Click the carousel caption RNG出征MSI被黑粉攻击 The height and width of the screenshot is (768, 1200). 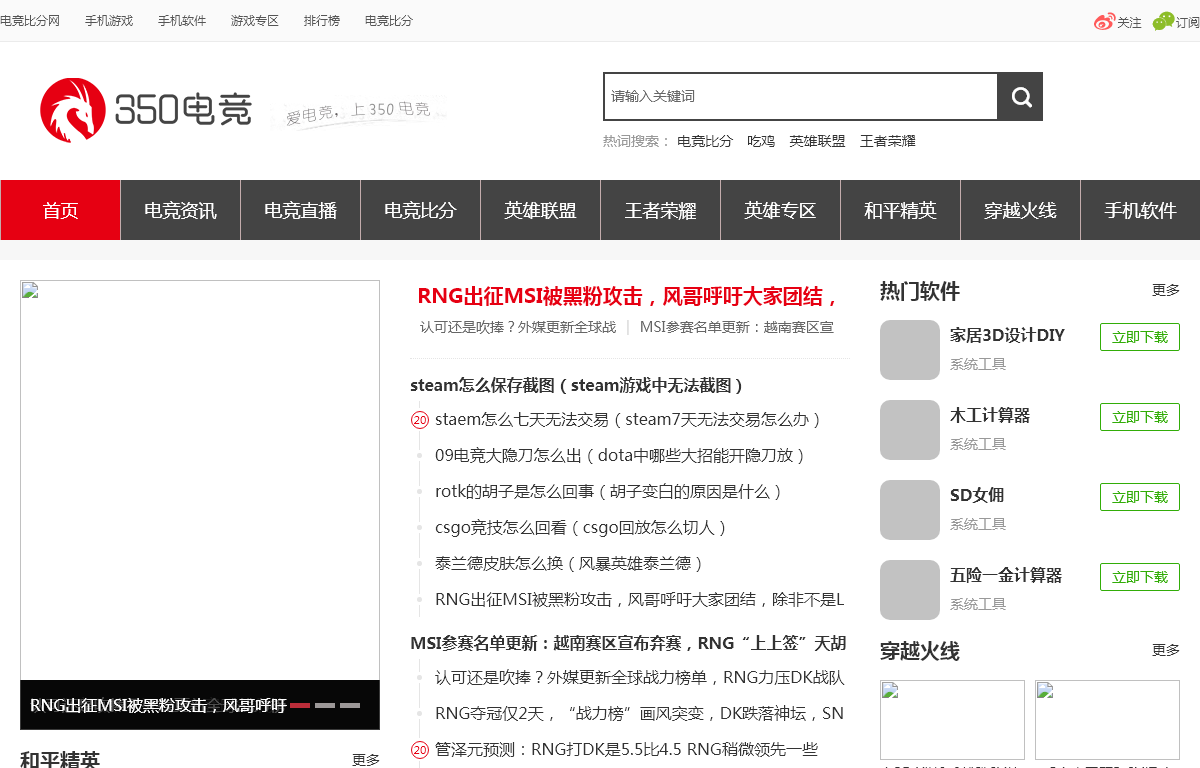(158, 705)
